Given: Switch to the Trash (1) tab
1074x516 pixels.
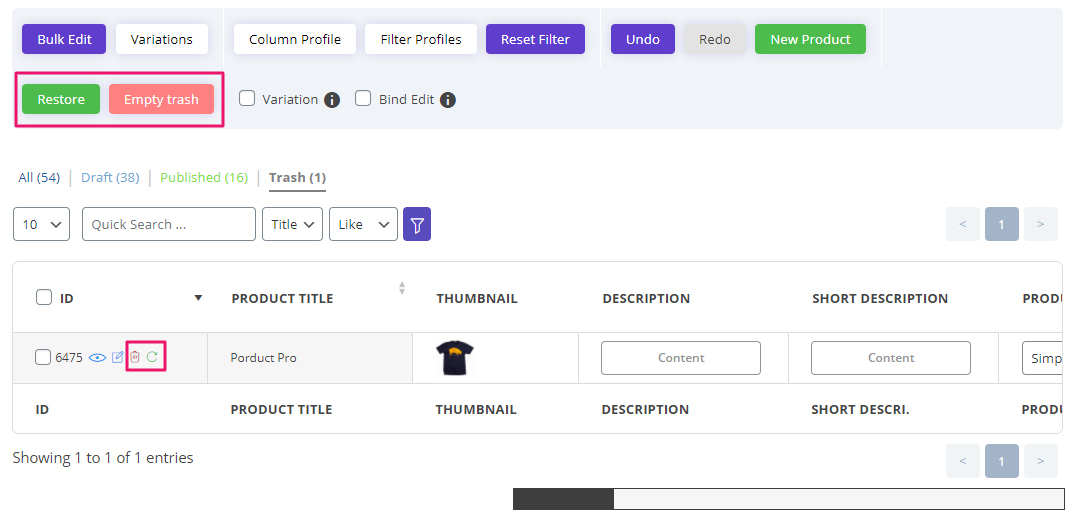Looking at the screenshot, I should pos(297,177).
